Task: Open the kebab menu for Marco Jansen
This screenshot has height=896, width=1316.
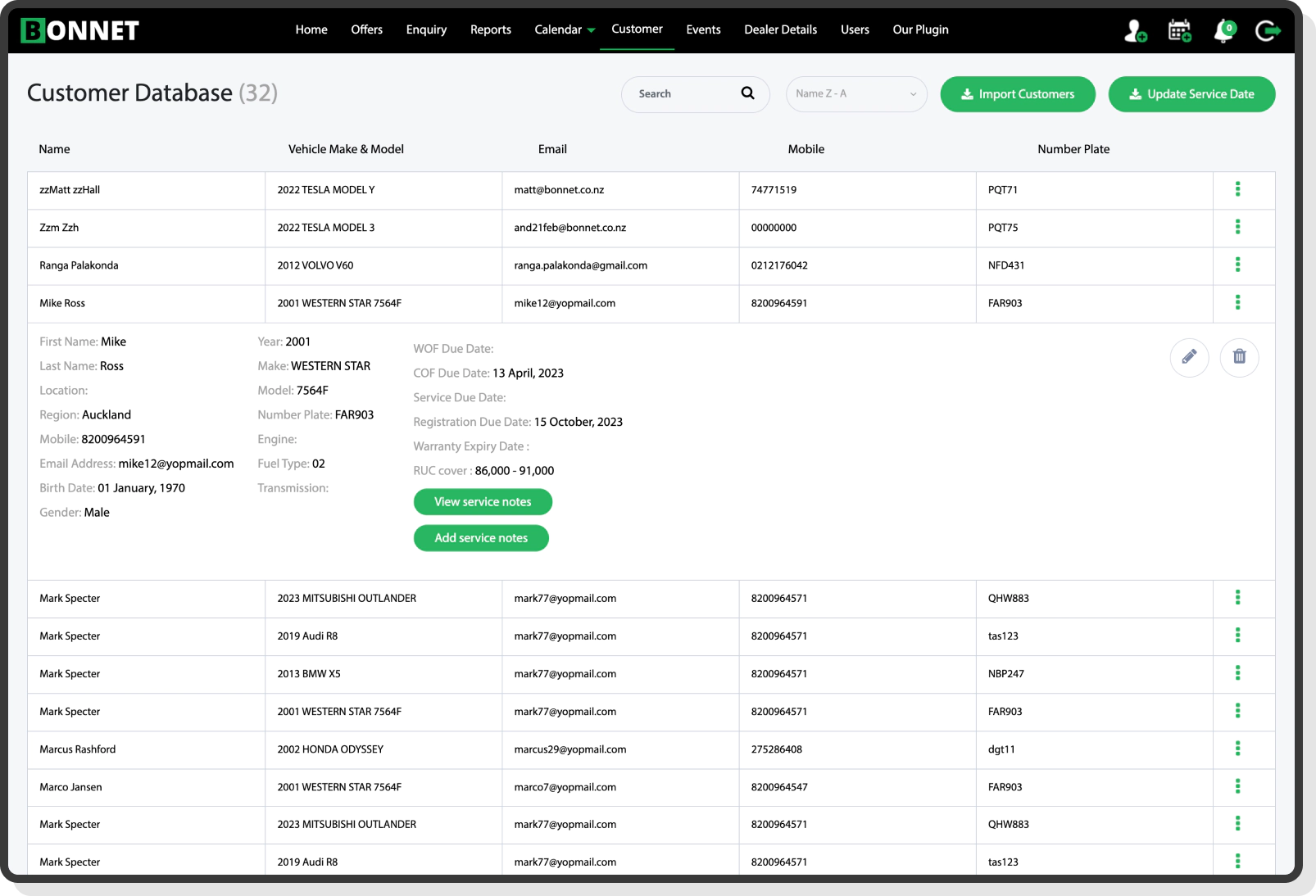Action: click(1237, 787)
